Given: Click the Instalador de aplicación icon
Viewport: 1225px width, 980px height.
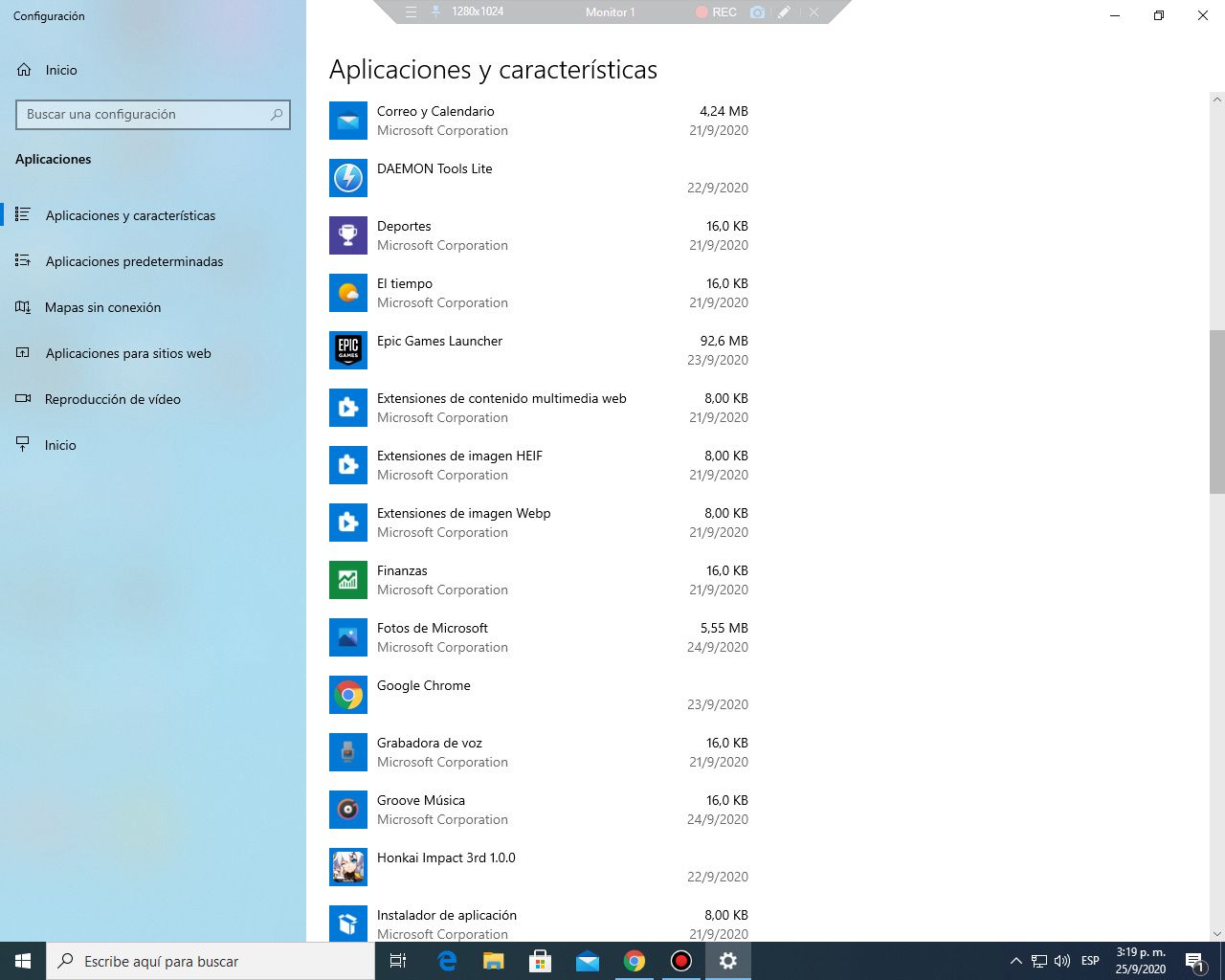Looking at the screenshot, I should pyautogui.click(x=348, y=923).
